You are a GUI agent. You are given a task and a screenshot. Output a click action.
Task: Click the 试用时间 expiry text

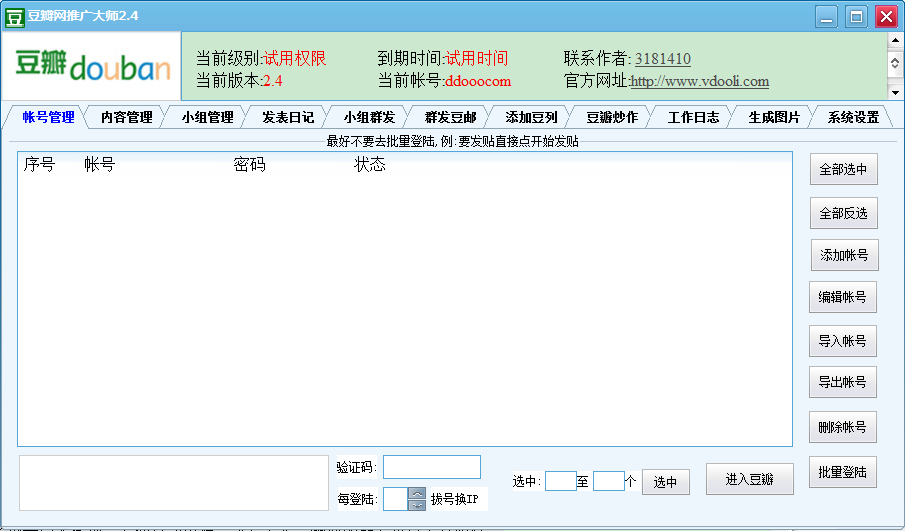tap(477, 58)
